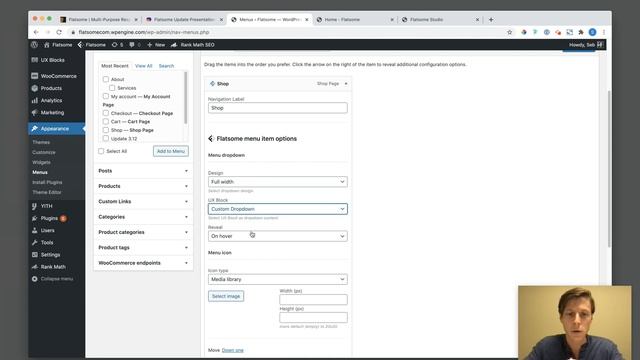This screenshot has width=640, height=360.
Task: Open a new browser tab
Action: pos(491,19)
